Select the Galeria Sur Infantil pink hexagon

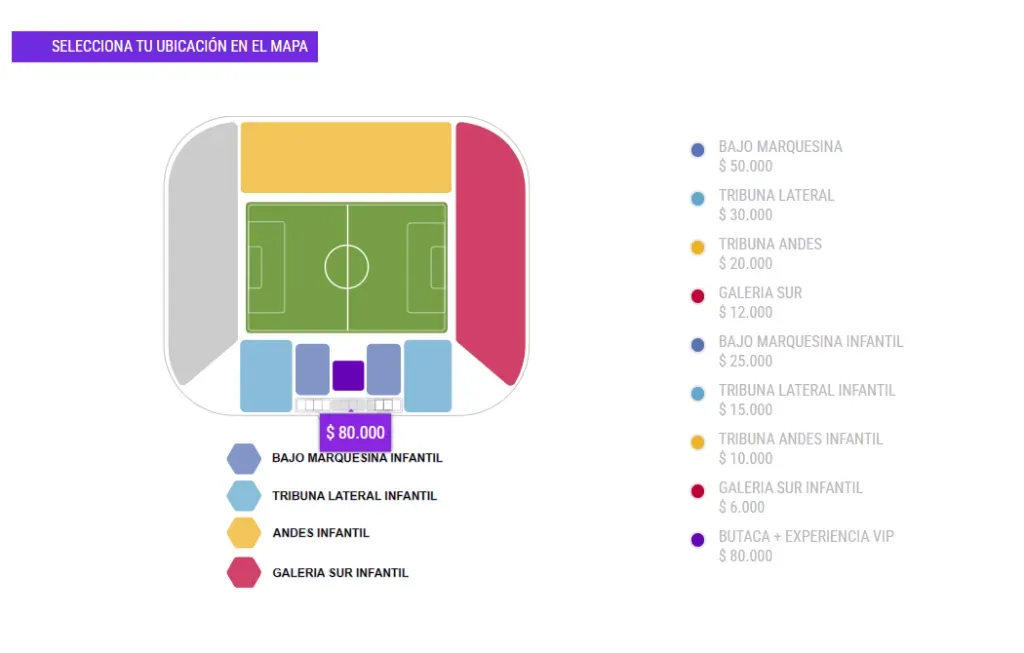pyautogui.click(x=244, y=572)
